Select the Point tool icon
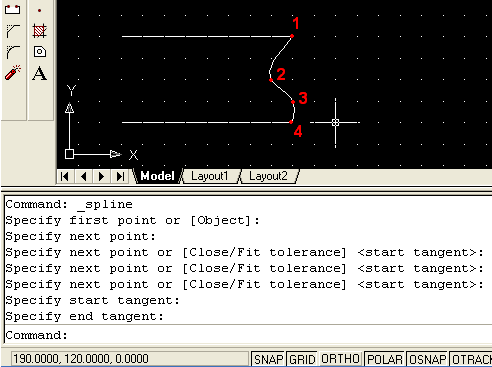The image size is (492, 367). tap(40, 10)
